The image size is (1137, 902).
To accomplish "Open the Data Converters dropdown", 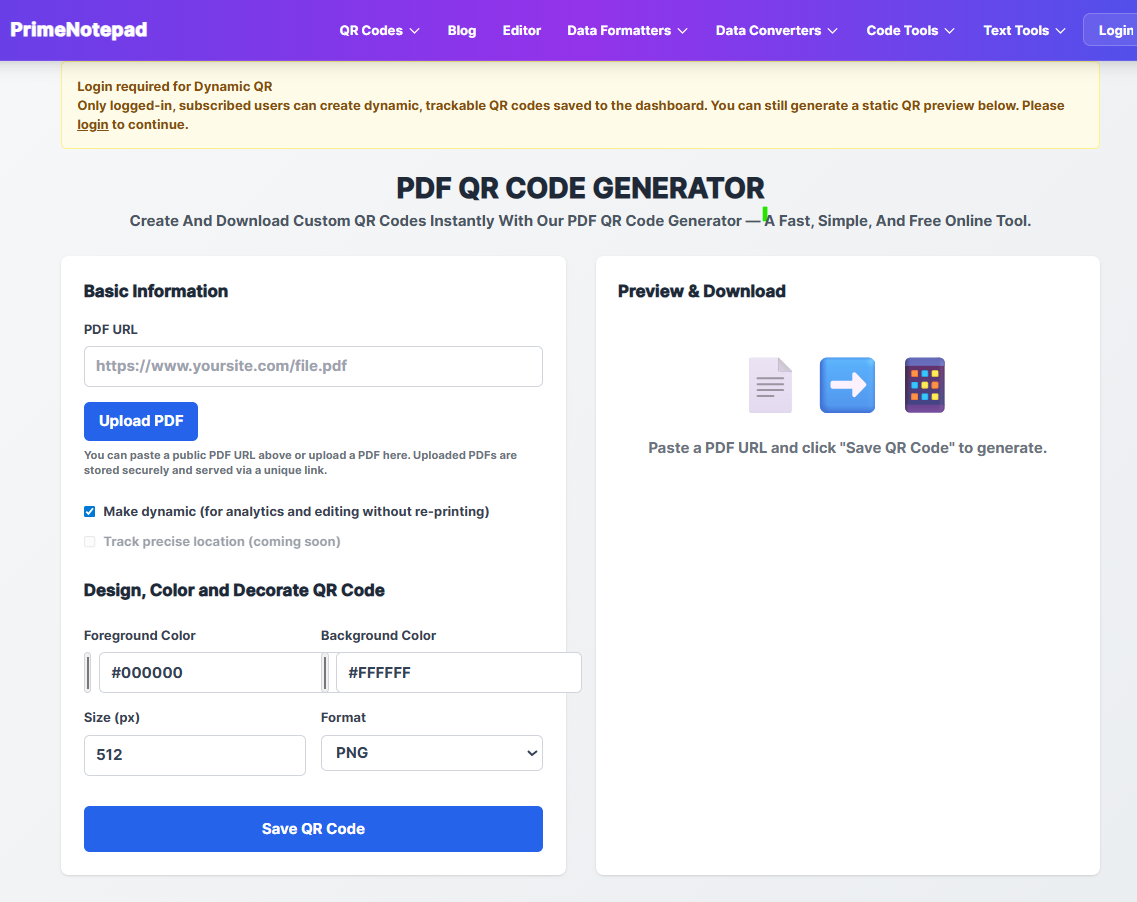I will tap(776, 30).
